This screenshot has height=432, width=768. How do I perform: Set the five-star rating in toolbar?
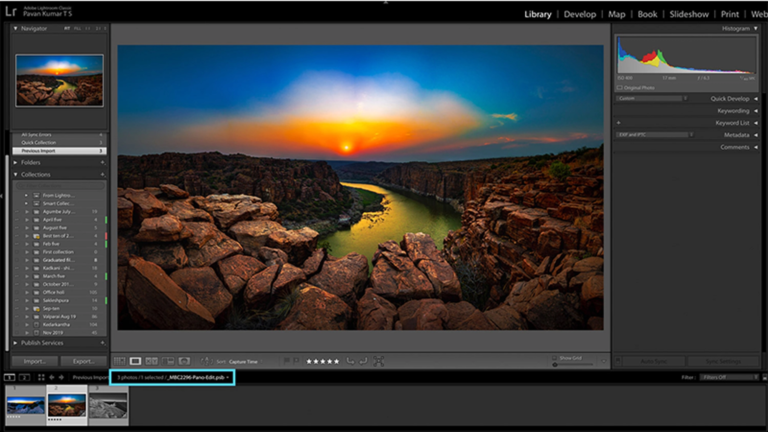click(x=322, y=361)
